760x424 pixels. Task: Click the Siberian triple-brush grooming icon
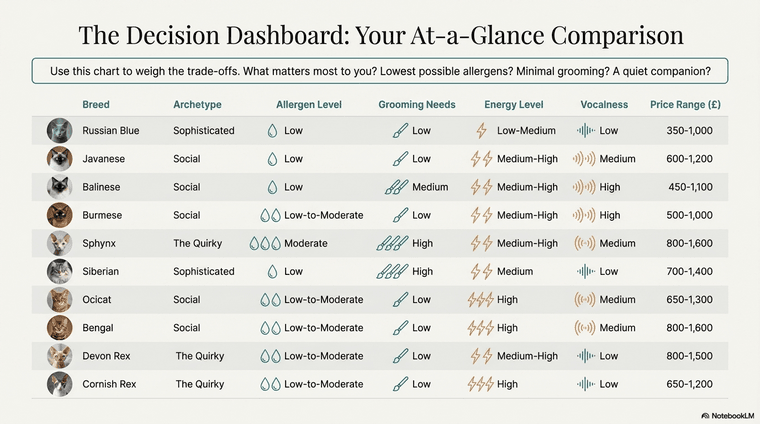click(x=392, y=271)
